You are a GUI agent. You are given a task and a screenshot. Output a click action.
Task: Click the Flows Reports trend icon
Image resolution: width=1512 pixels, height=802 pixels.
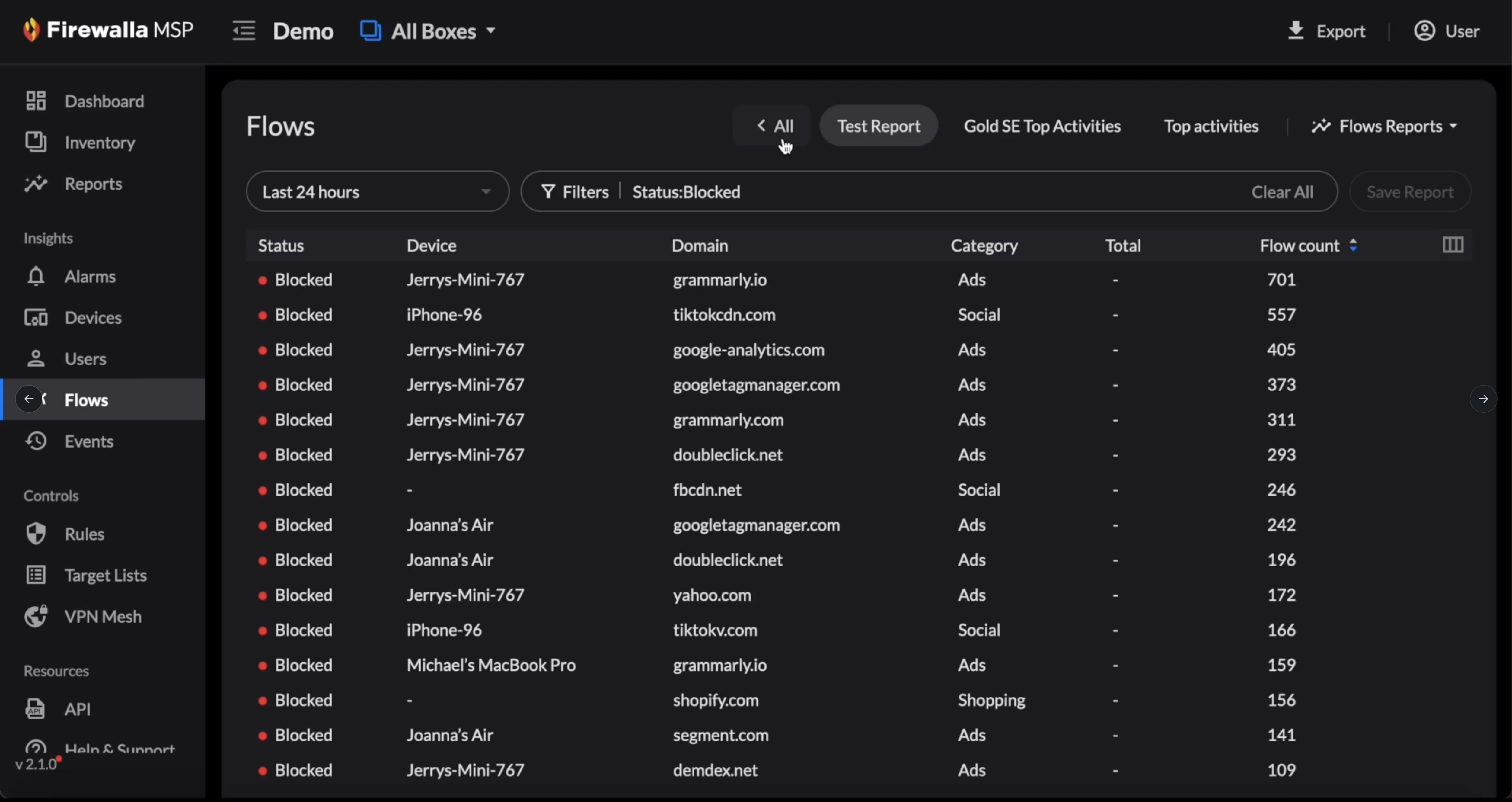tap(1321, 126)
